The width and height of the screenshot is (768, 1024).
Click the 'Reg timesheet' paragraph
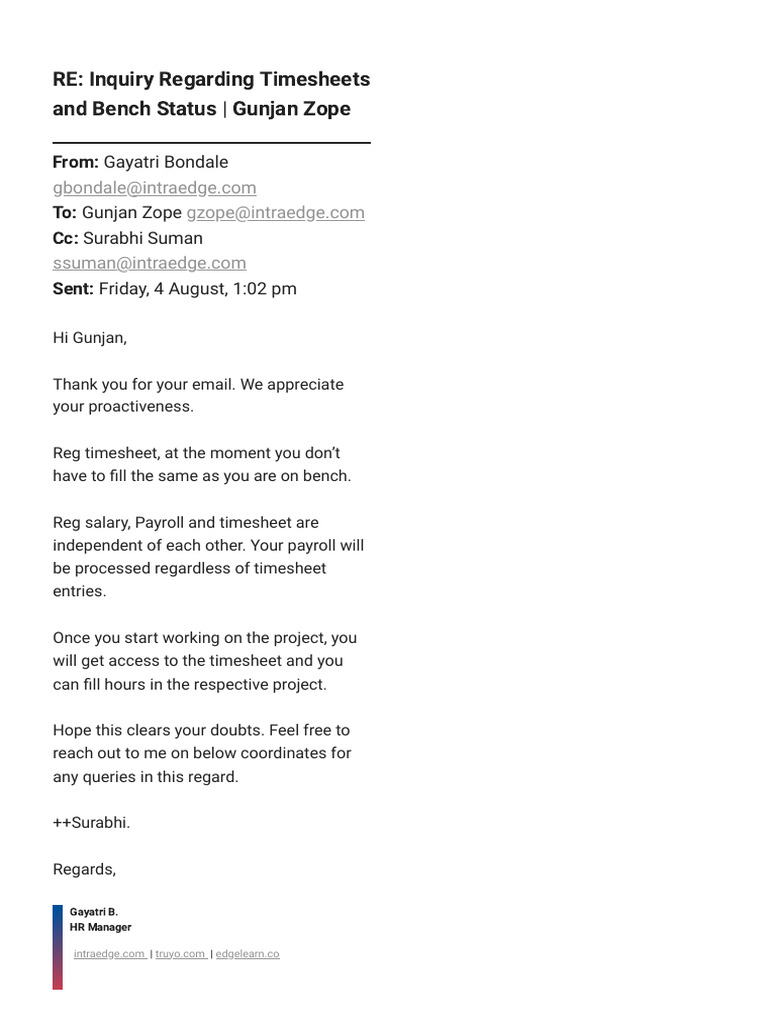[201, 464]
